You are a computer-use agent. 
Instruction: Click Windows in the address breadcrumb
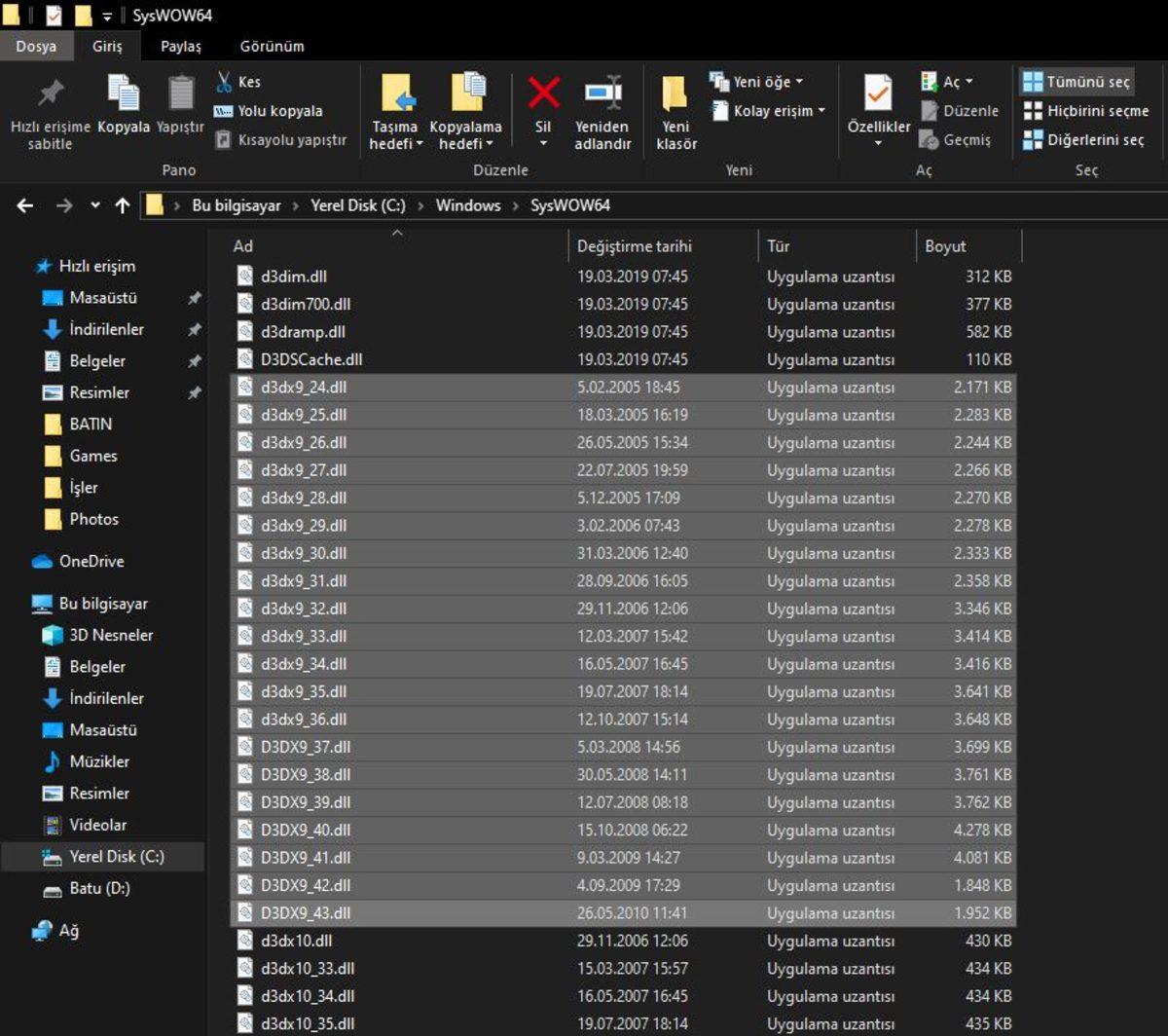tap(468, 205)
